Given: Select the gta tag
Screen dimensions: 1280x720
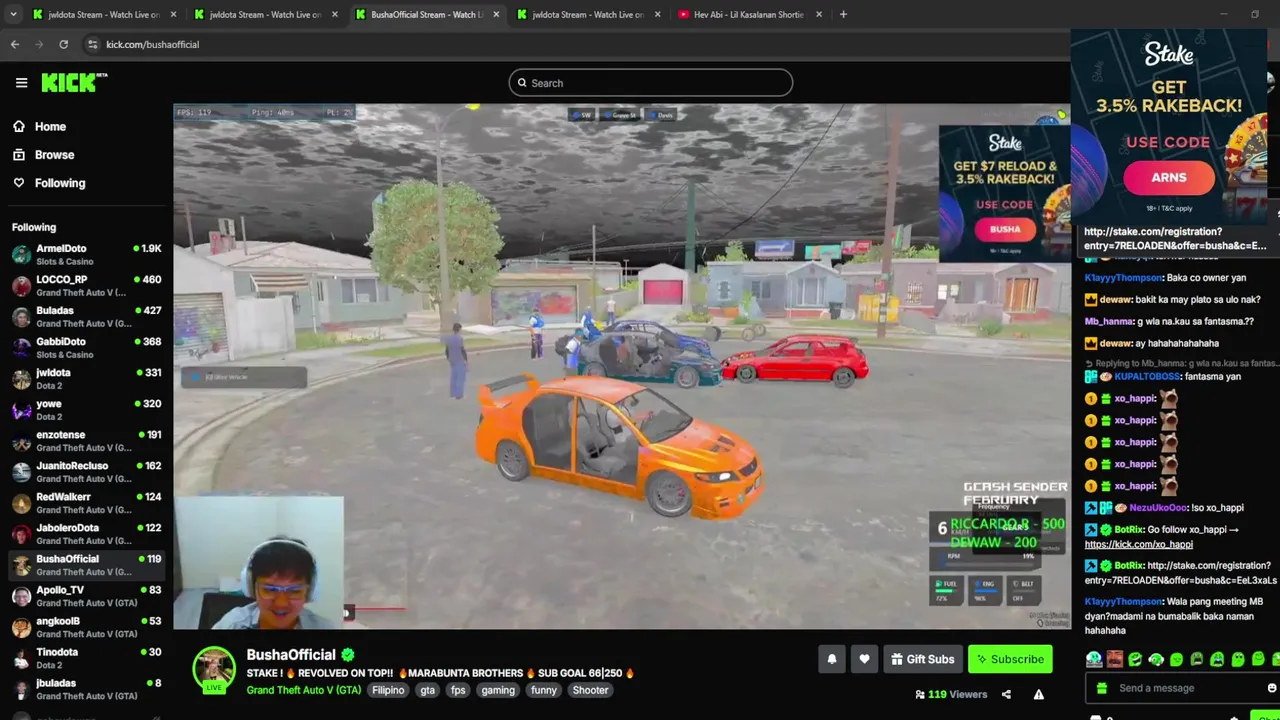Looking at the screenshot, I should point(428,690).
